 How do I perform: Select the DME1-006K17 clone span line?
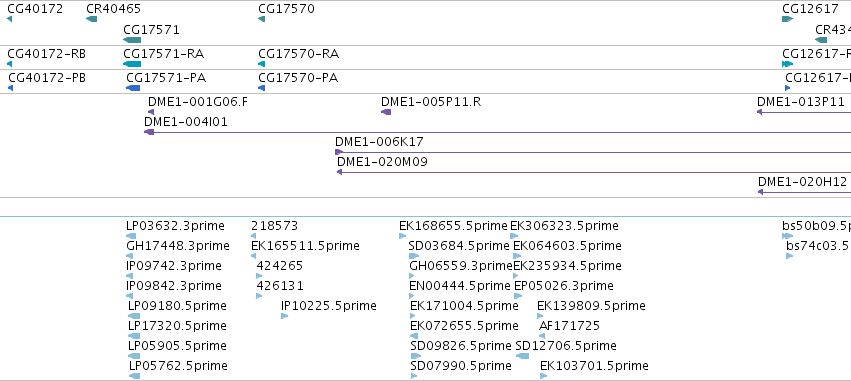593,152
